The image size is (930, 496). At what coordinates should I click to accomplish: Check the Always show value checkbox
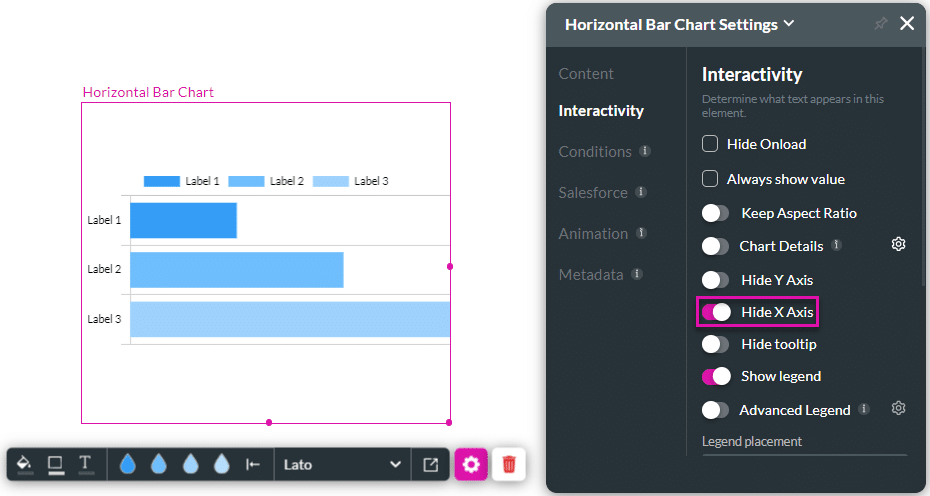[710, 179]
